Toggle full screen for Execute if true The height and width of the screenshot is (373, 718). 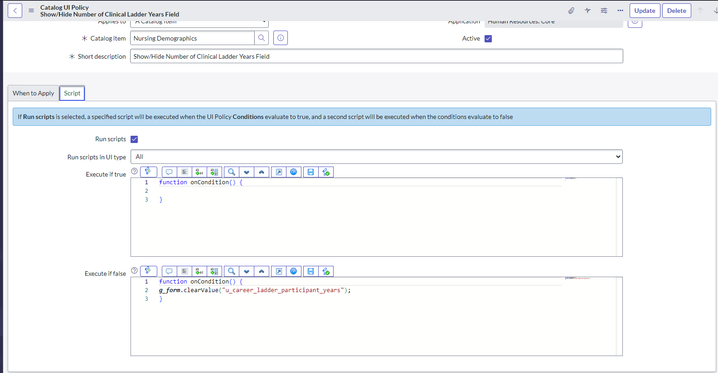[x=278, y=172]
